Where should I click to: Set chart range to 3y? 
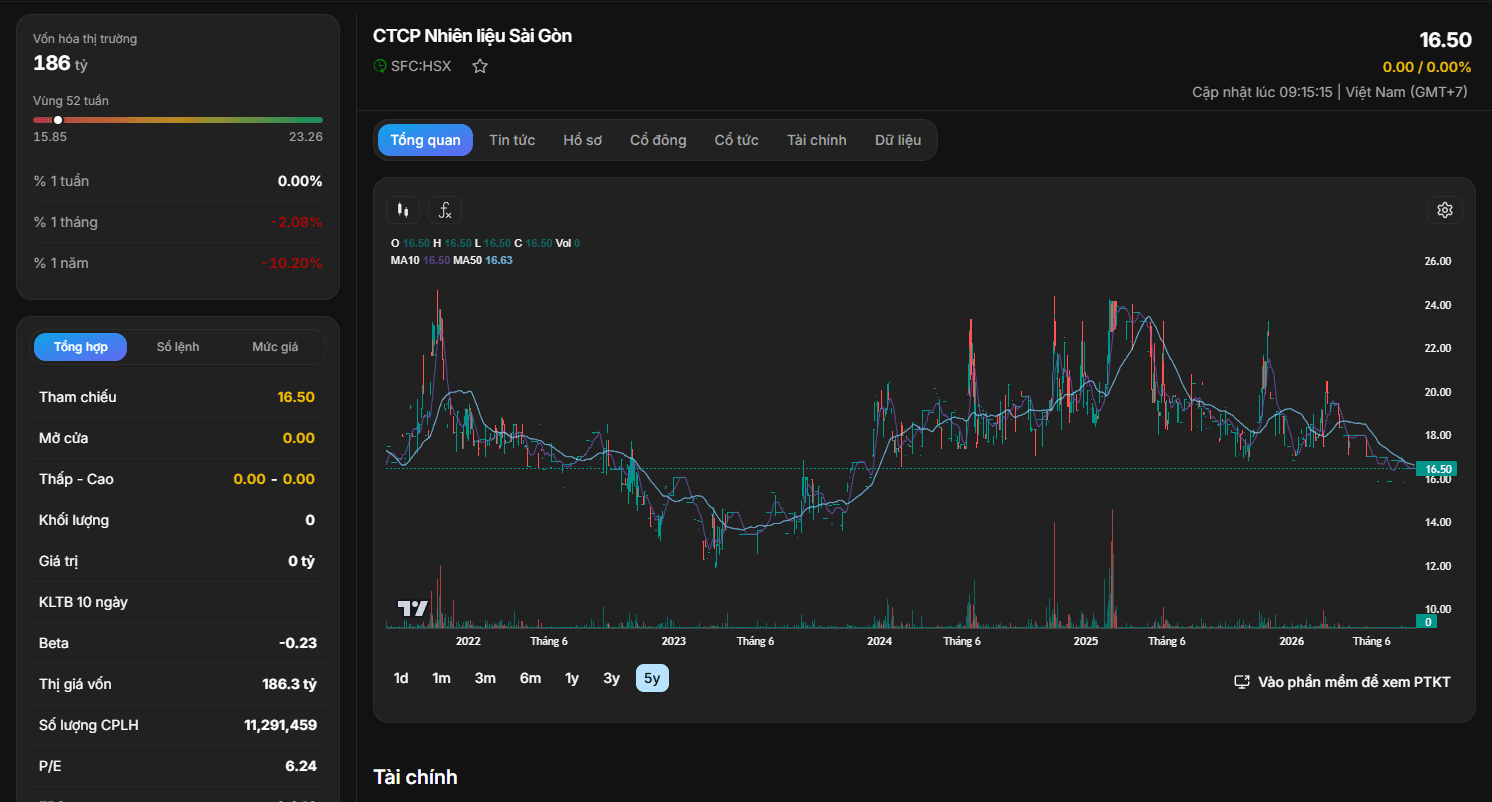(x=611, y=678)
